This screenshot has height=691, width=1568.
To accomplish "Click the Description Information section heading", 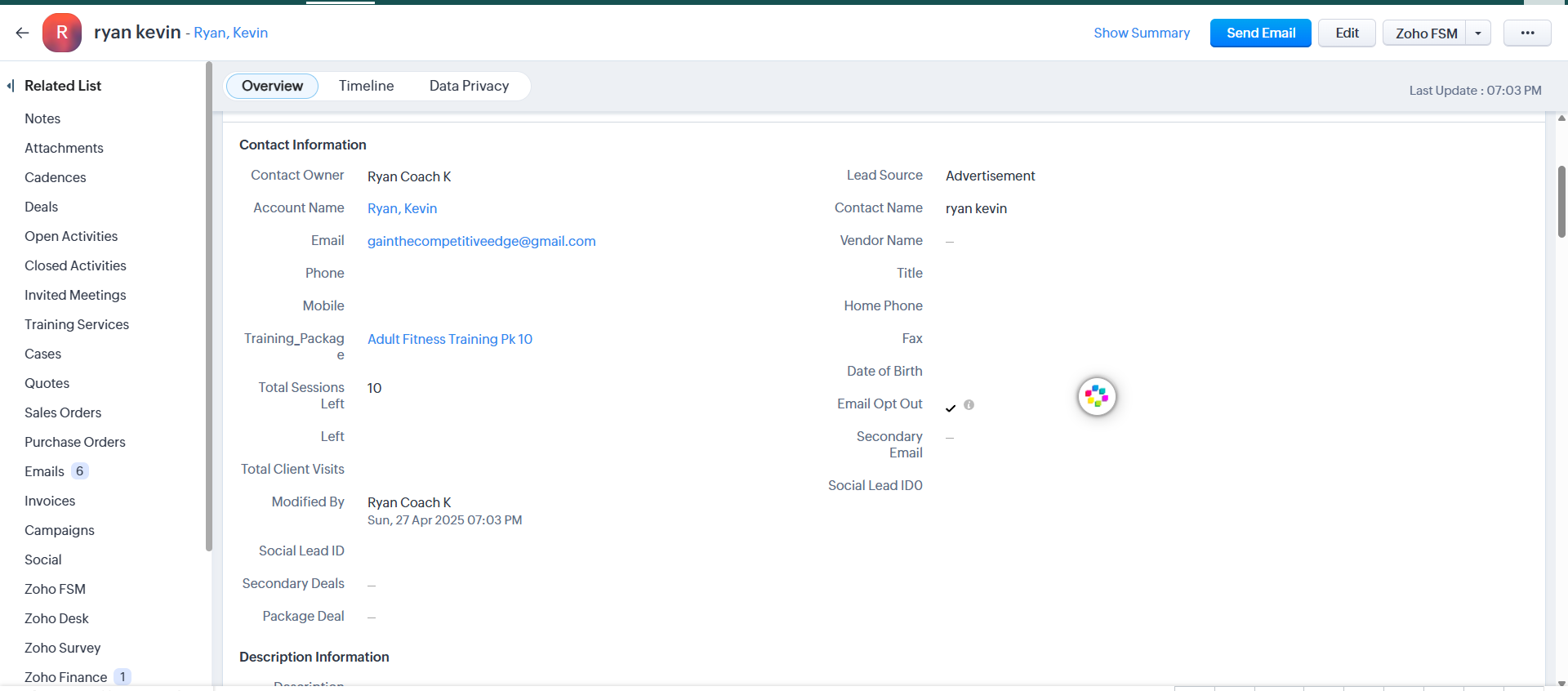I will [314, 657].
